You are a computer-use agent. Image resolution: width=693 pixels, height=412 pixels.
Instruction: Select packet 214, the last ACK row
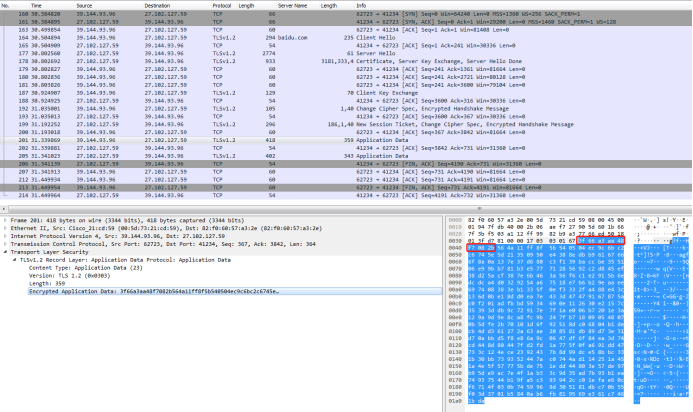[x=346, y=195]
